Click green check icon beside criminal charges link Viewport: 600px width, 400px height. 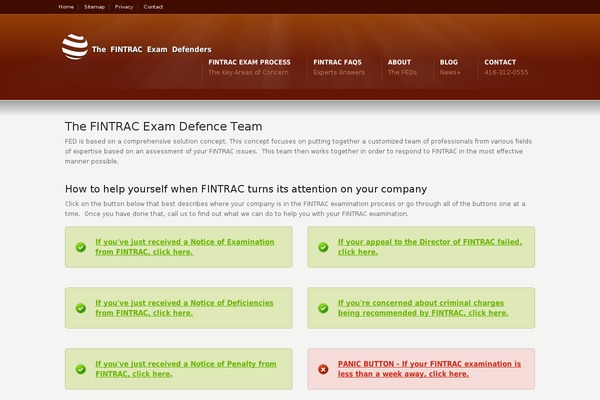pyautogui.click(x=323, y=308)
